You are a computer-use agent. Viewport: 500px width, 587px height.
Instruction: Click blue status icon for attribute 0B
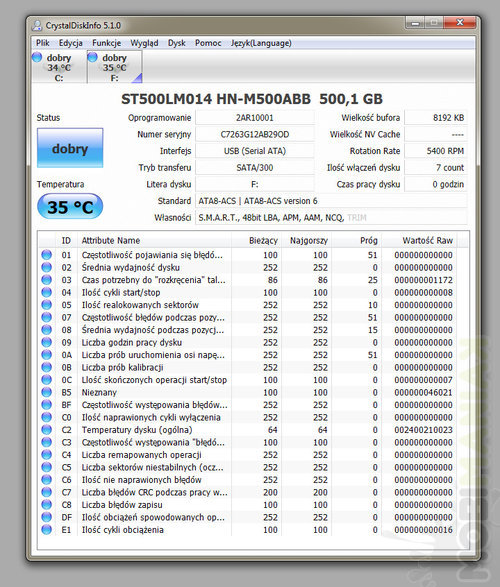47,367
